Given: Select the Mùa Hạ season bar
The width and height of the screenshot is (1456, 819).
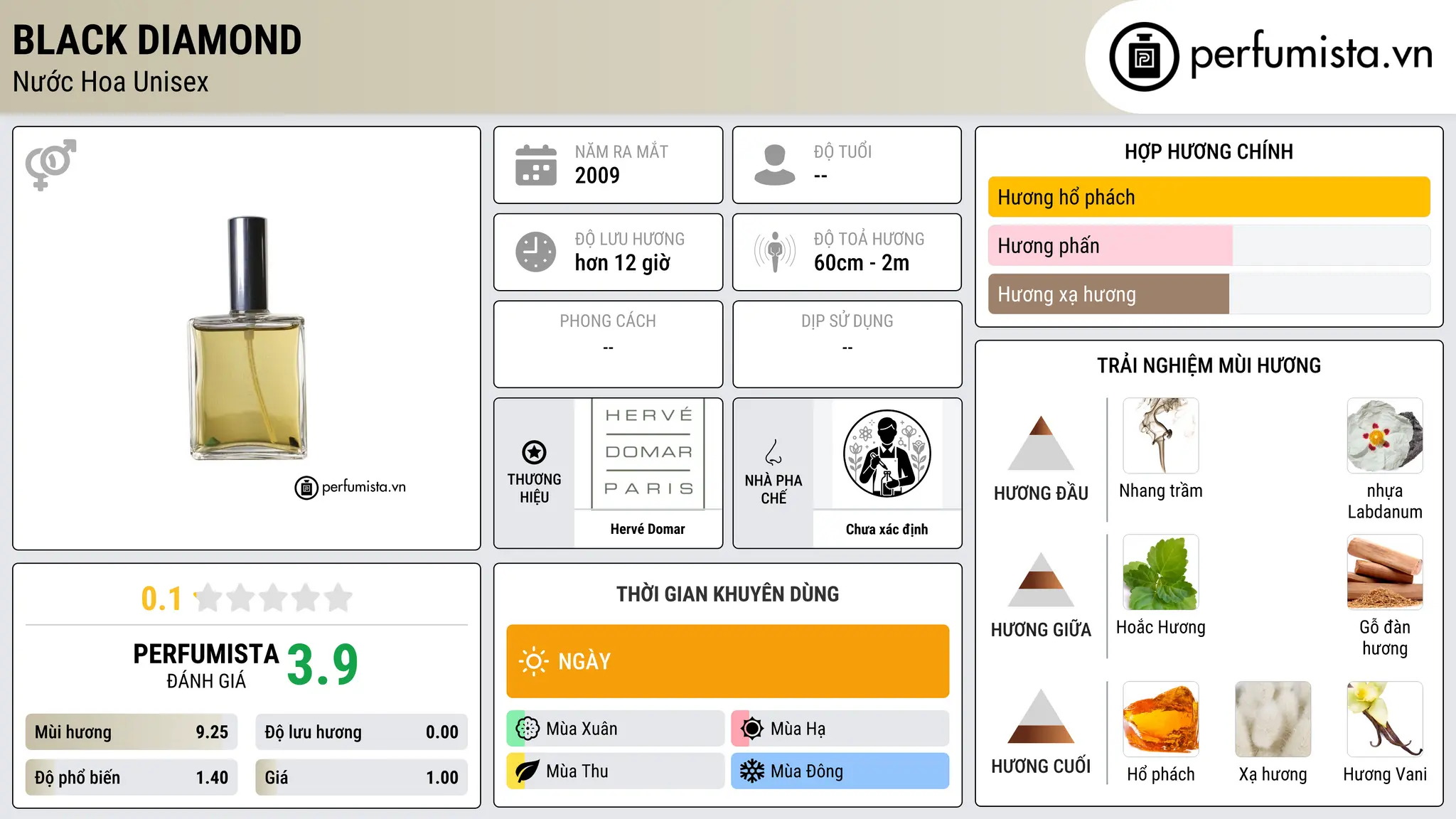Looking at the screenshot, I should click(x=840, y=729).
